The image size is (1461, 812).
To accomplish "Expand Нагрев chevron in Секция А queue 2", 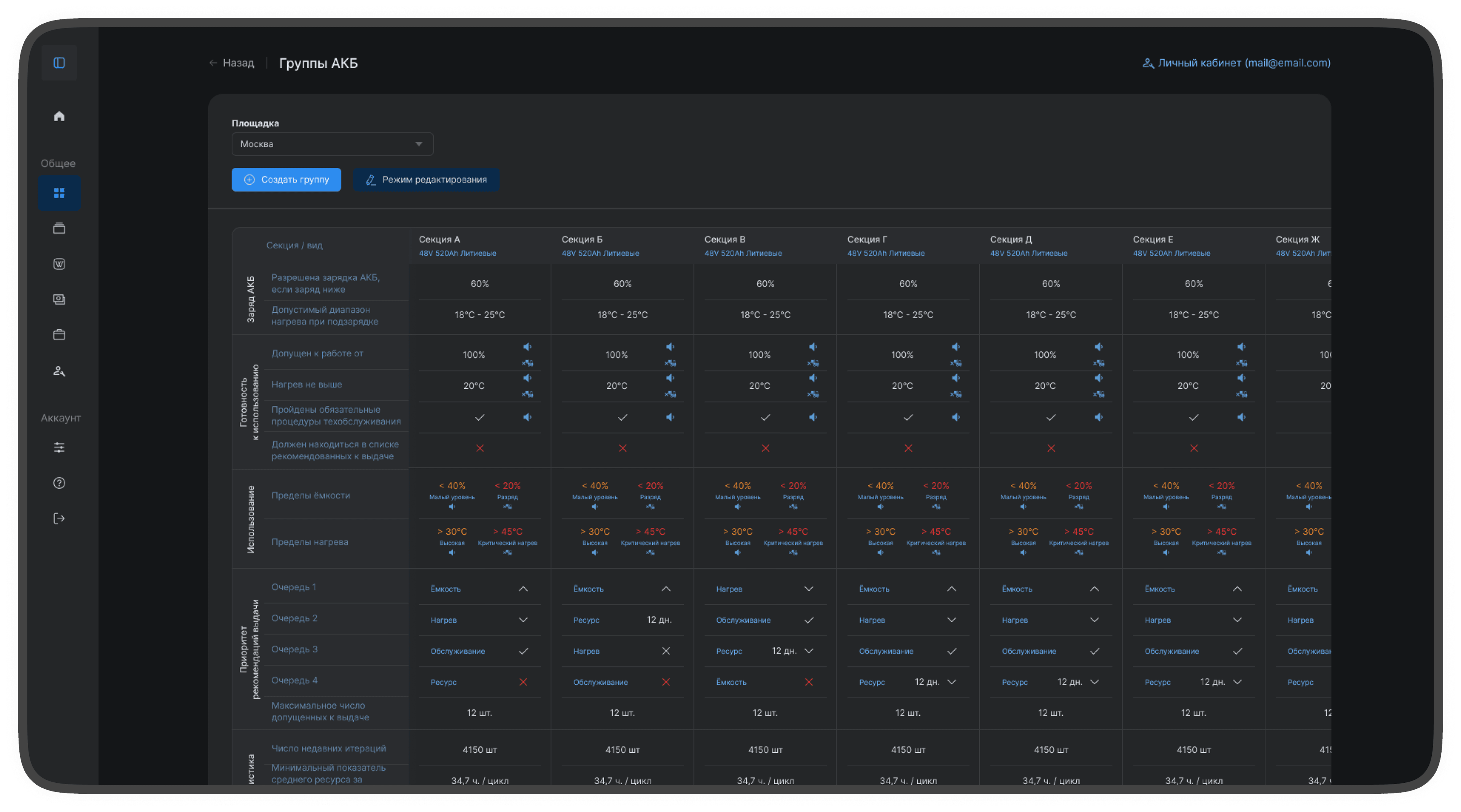I will coord(524,620).
